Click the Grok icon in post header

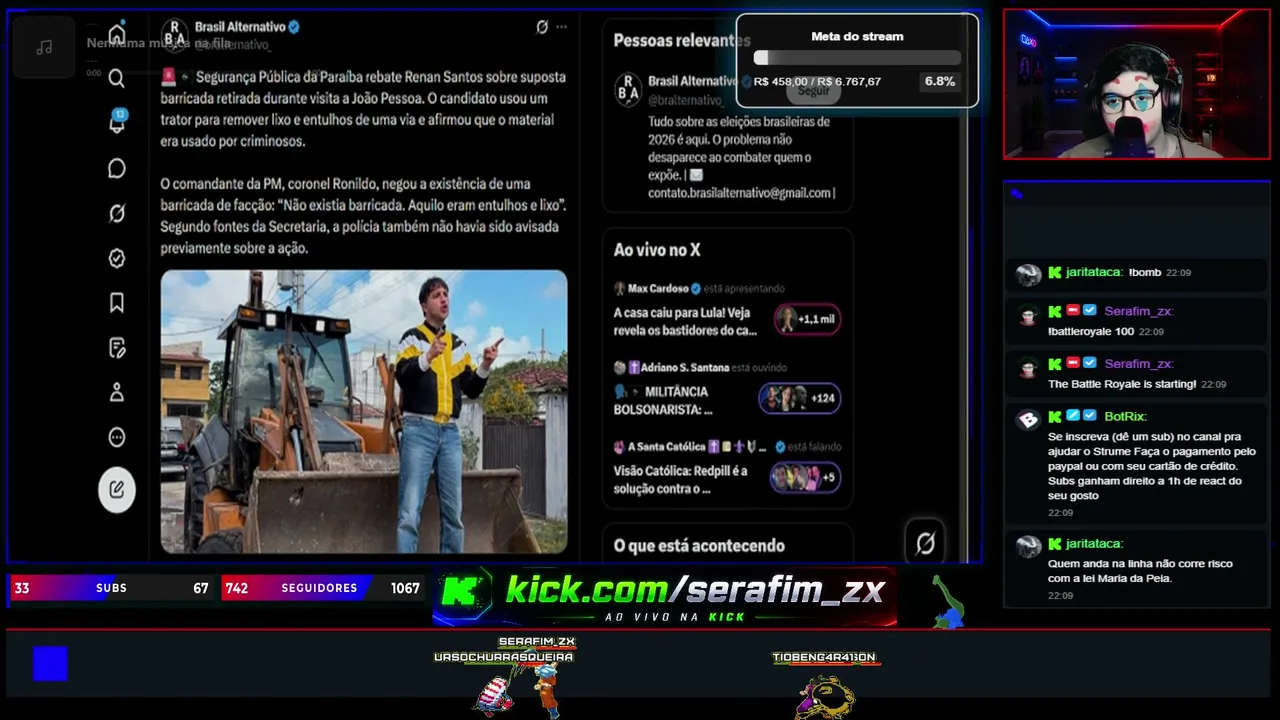coord(542,27)
